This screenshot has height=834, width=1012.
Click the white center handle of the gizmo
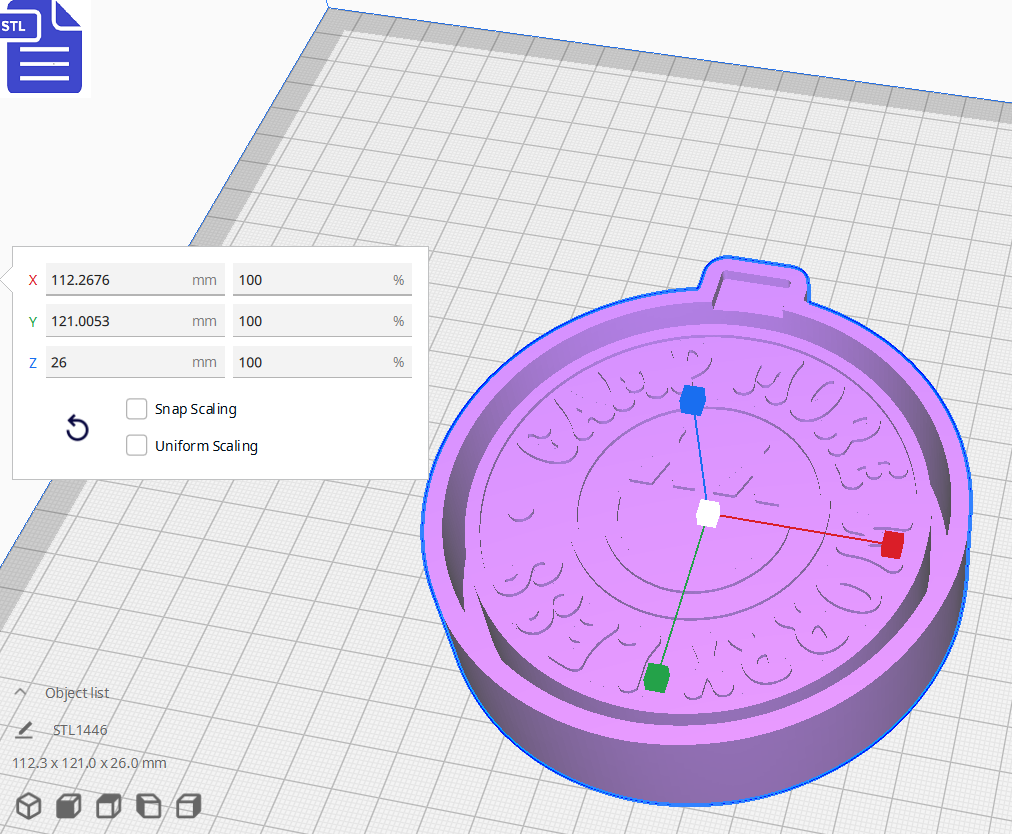708,514
